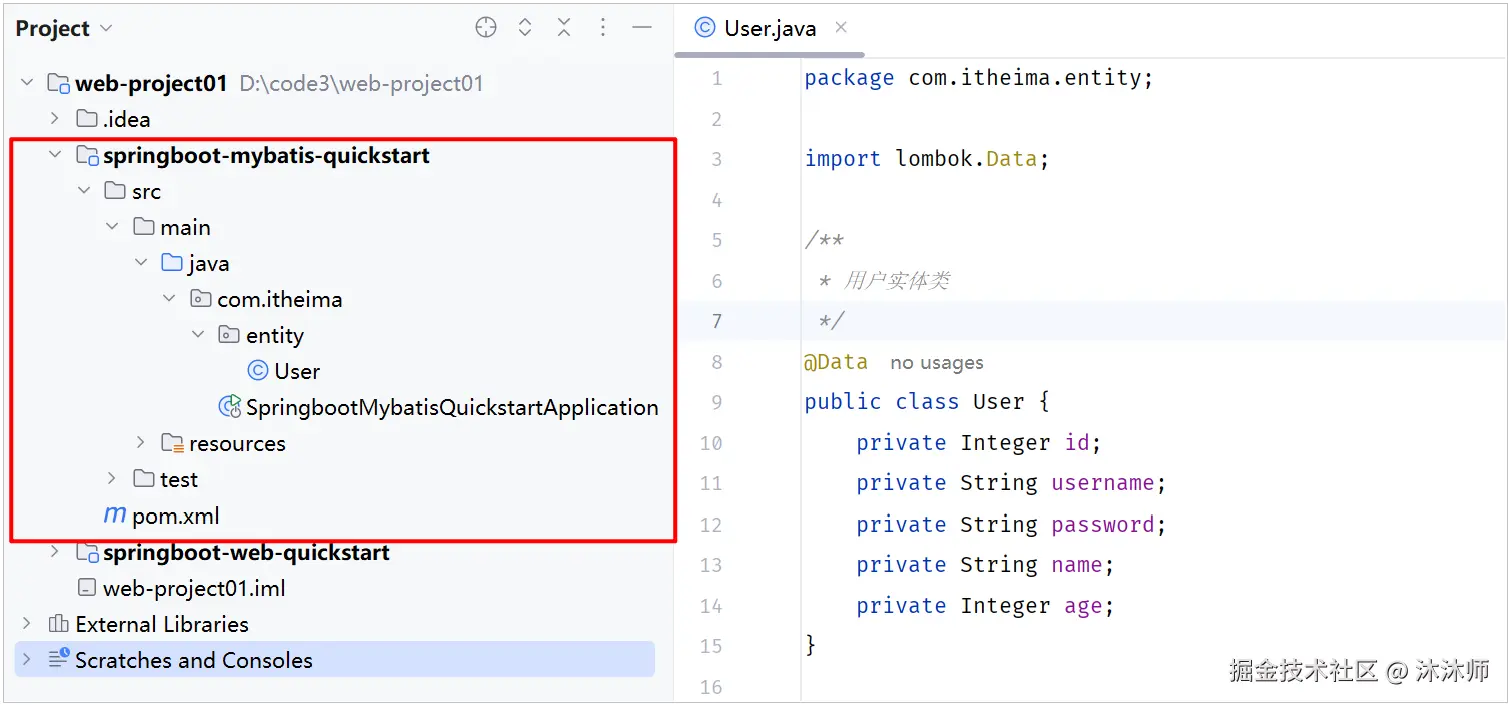Collapse the web-project01 root node

point(27,83)
